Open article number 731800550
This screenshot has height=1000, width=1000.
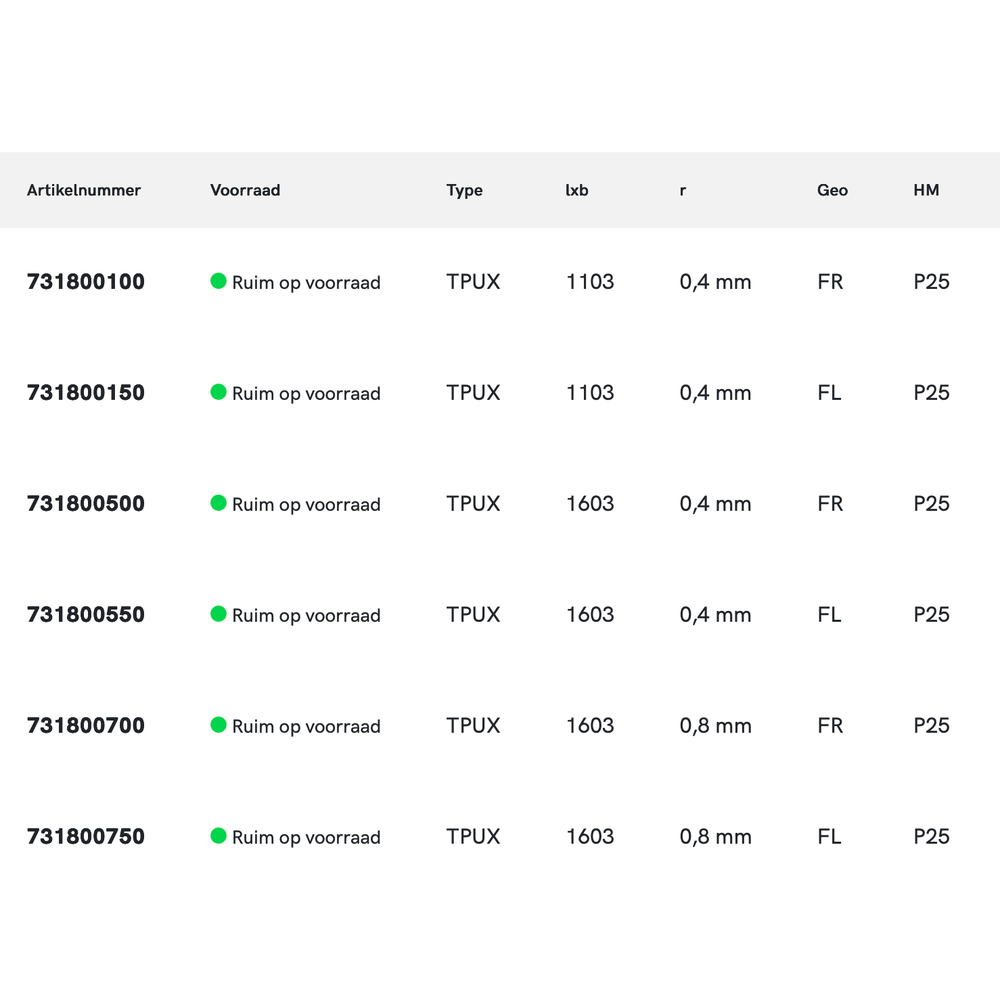coord(86,615)
